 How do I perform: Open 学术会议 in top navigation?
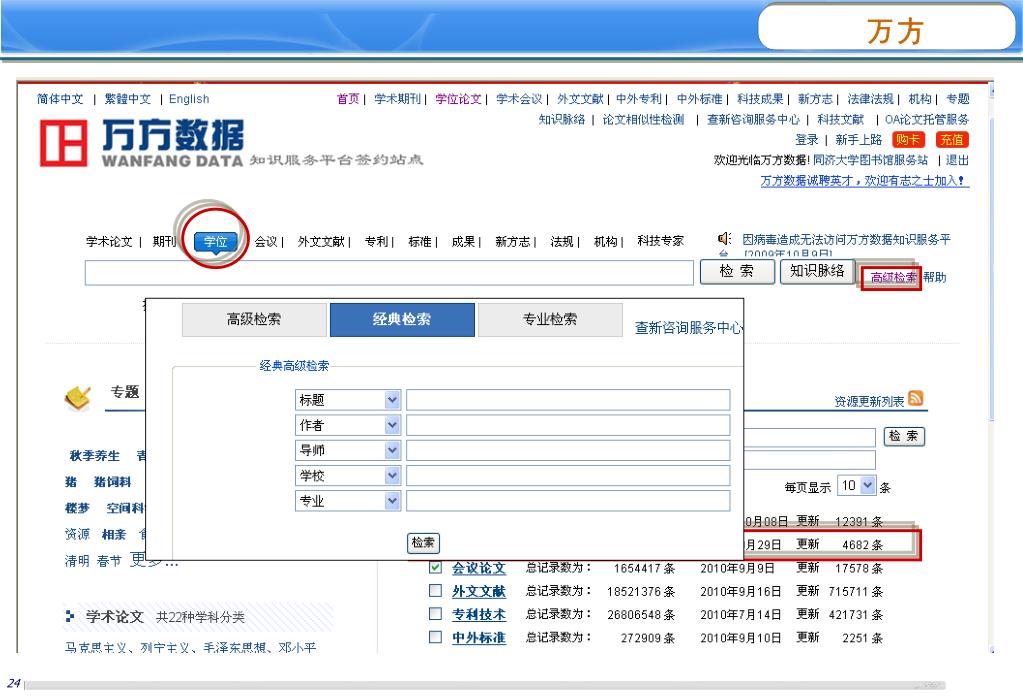coord(519,99)
